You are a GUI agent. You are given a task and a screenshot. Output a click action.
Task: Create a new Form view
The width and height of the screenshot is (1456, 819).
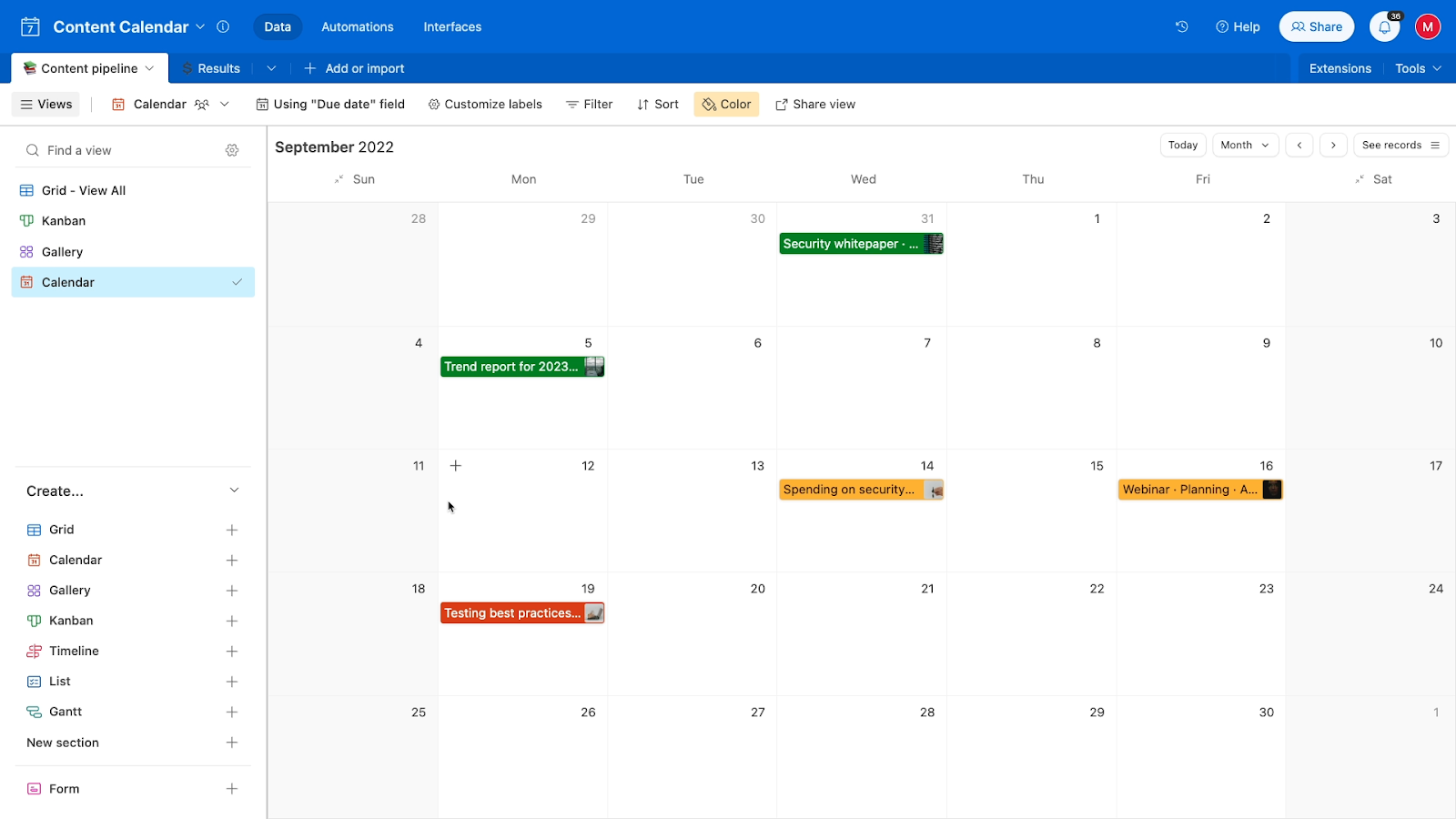click(x=232, y=789)
